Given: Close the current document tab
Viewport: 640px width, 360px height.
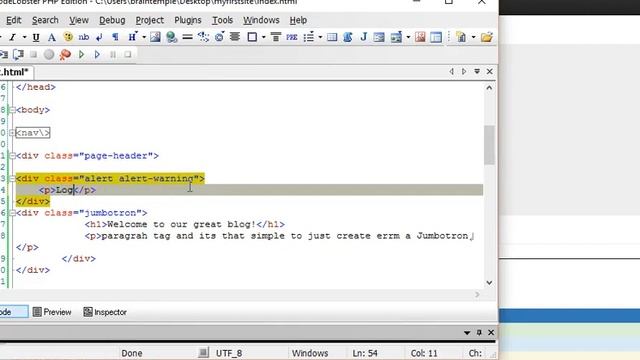Looking at the screenshot, I should (x=490, y=71).
